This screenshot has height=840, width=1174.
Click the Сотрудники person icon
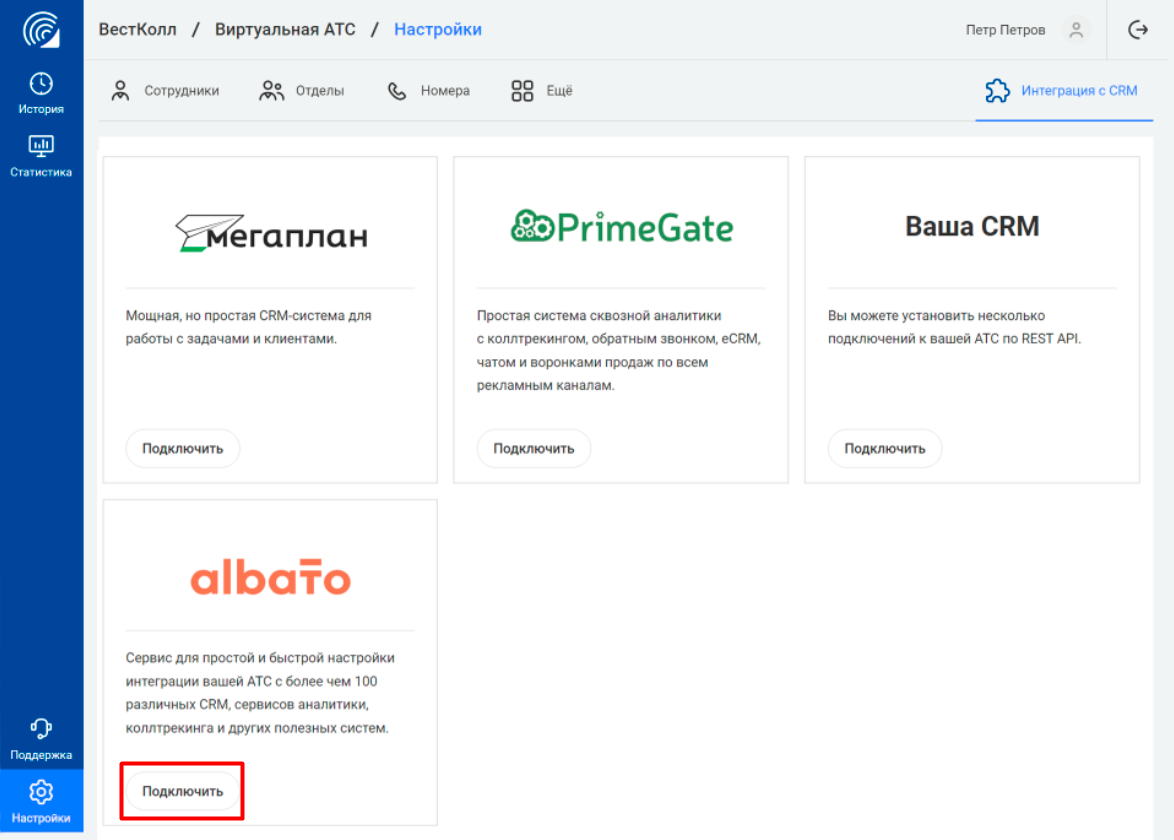point(120,91)
